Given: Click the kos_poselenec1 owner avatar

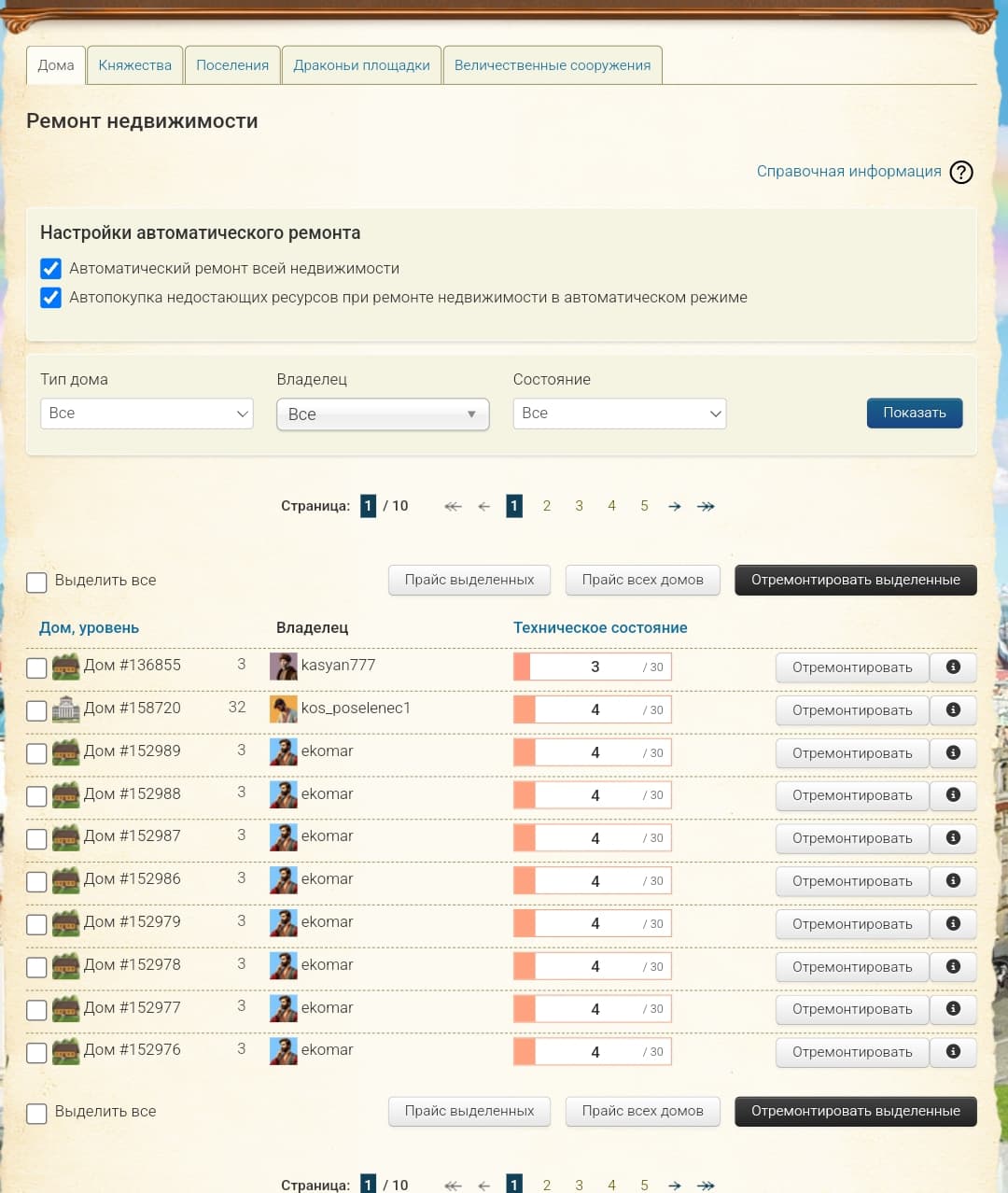Looking at the screenshot, I should click(x=283, y=709).
